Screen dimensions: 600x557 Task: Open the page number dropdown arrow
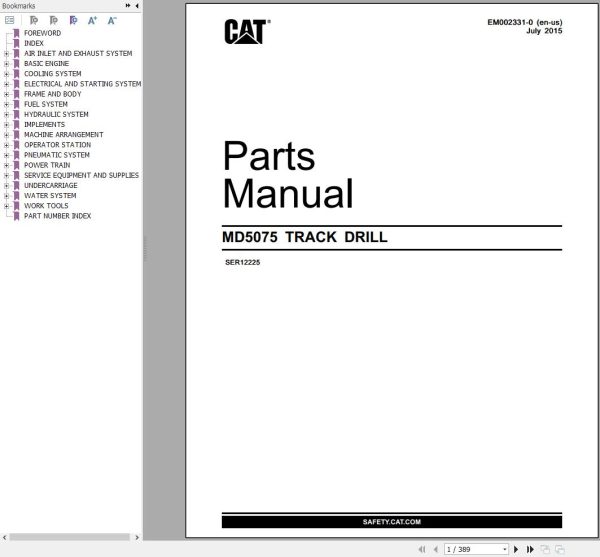pyautogui.click(x=505, y=549)
